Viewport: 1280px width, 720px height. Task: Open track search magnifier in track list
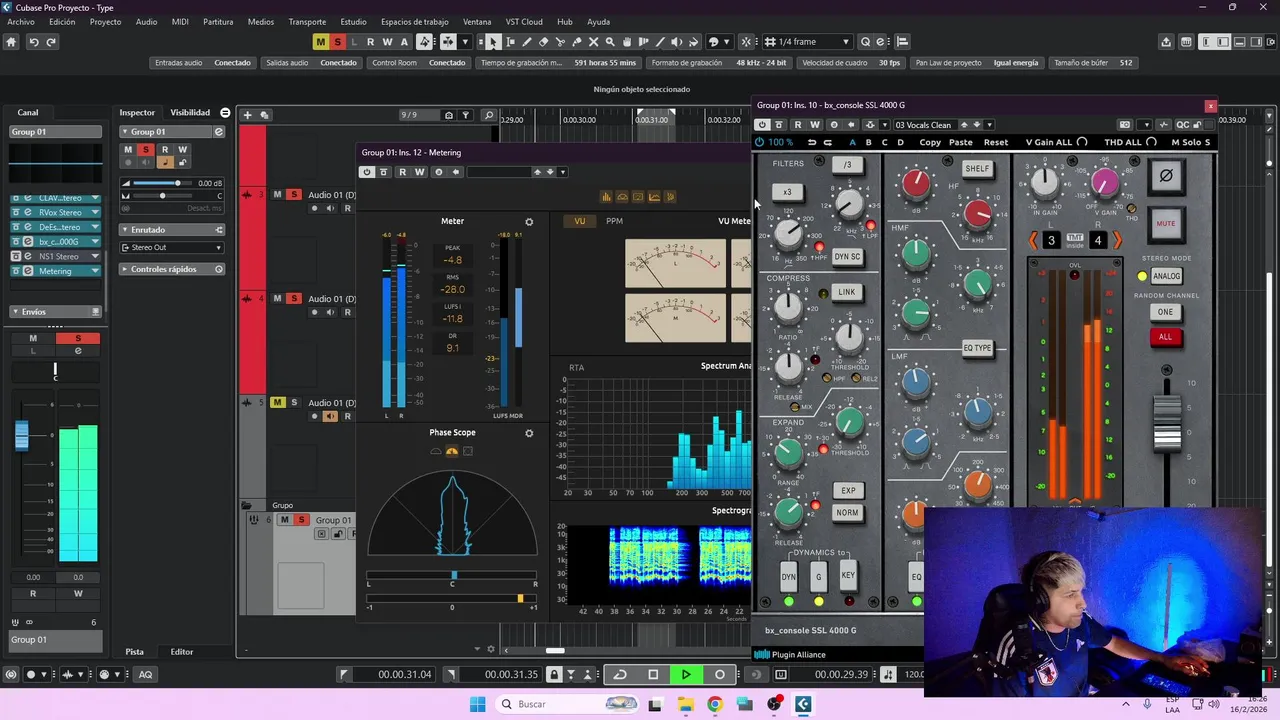[x=489, y=115]
